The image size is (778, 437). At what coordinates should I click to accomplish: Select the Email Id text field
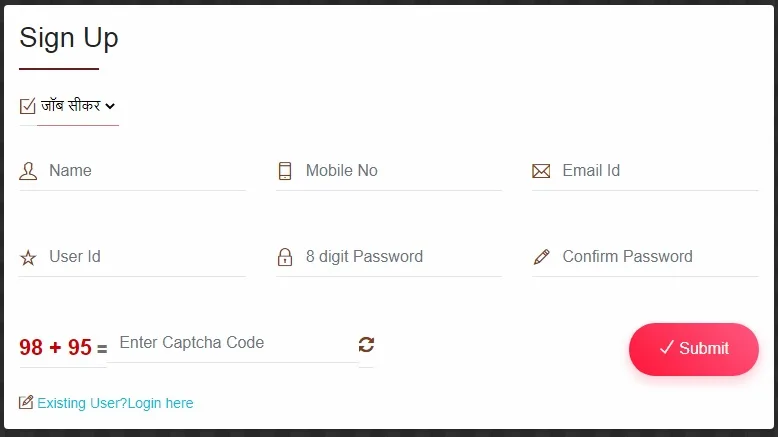pos(660,171)
